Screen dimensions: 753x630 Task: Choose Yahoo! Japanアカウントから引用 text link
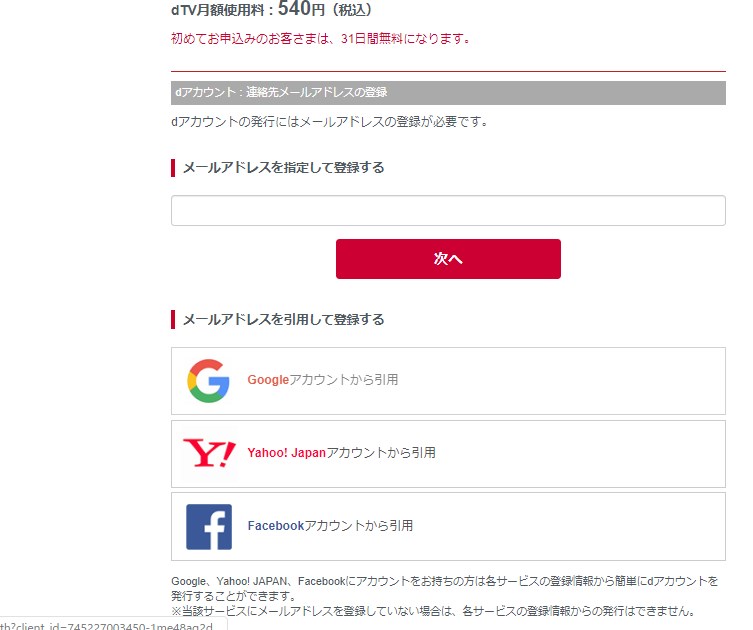(x=341, y=453)
